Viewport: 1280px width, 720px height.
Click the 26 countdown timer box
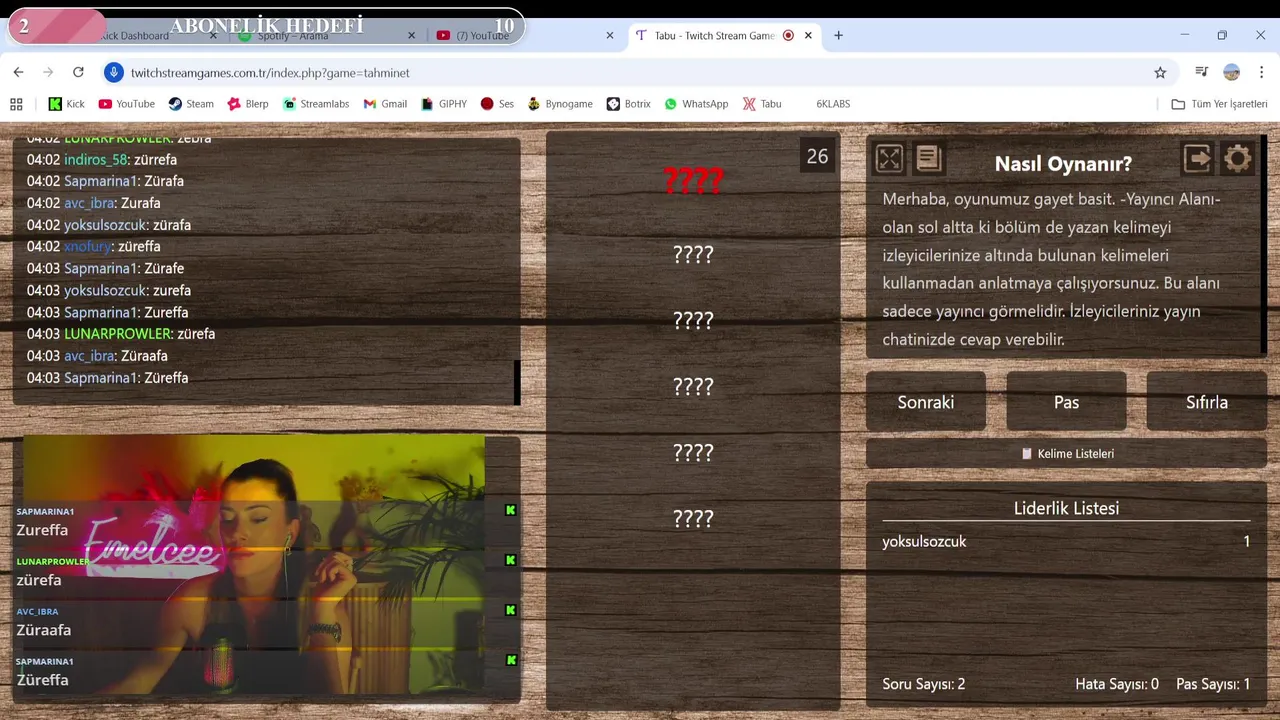pos(817,156)
